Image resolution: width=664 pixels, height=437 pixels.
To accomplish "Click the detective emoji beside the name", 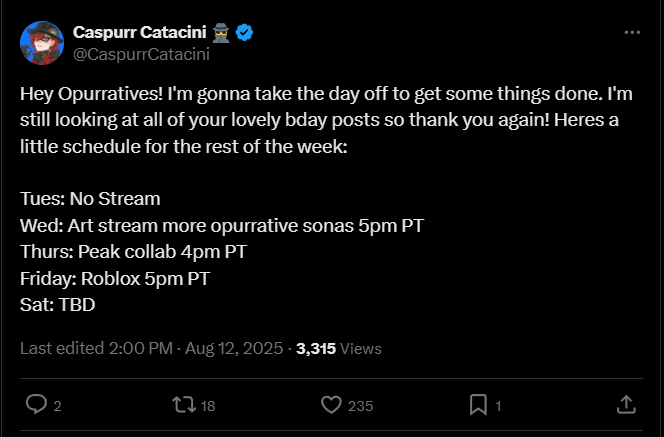I will click(x=224, y=32).
